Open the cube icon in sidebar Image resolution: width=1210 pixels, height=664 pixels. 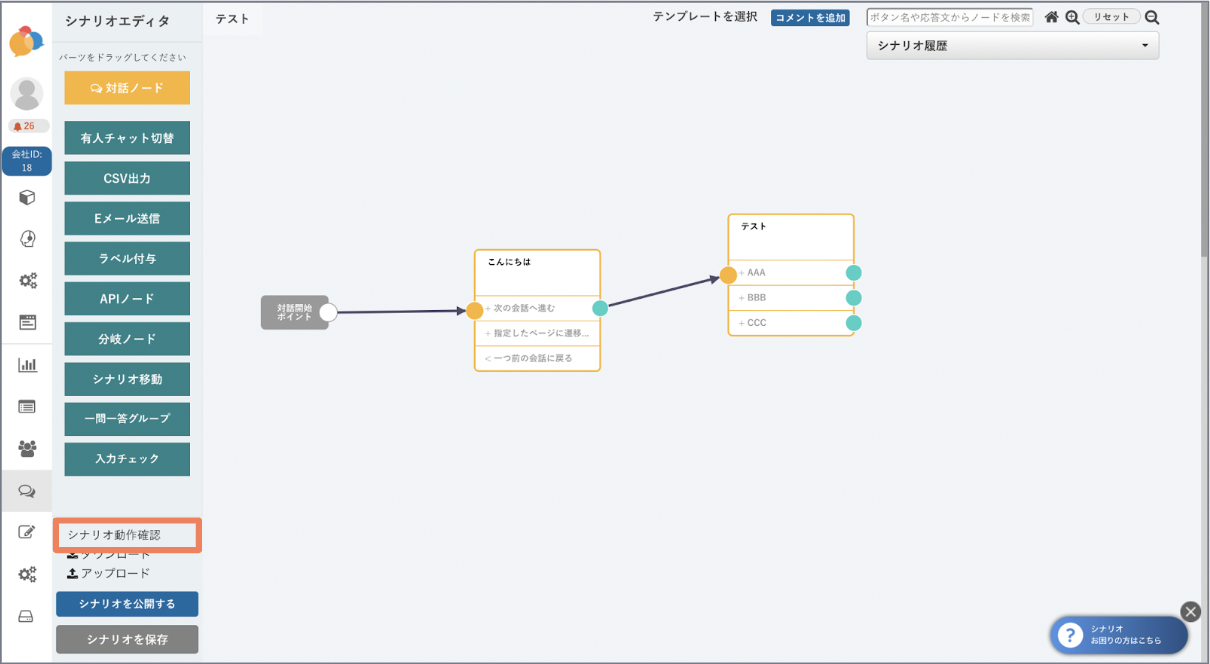pos(28,197)
